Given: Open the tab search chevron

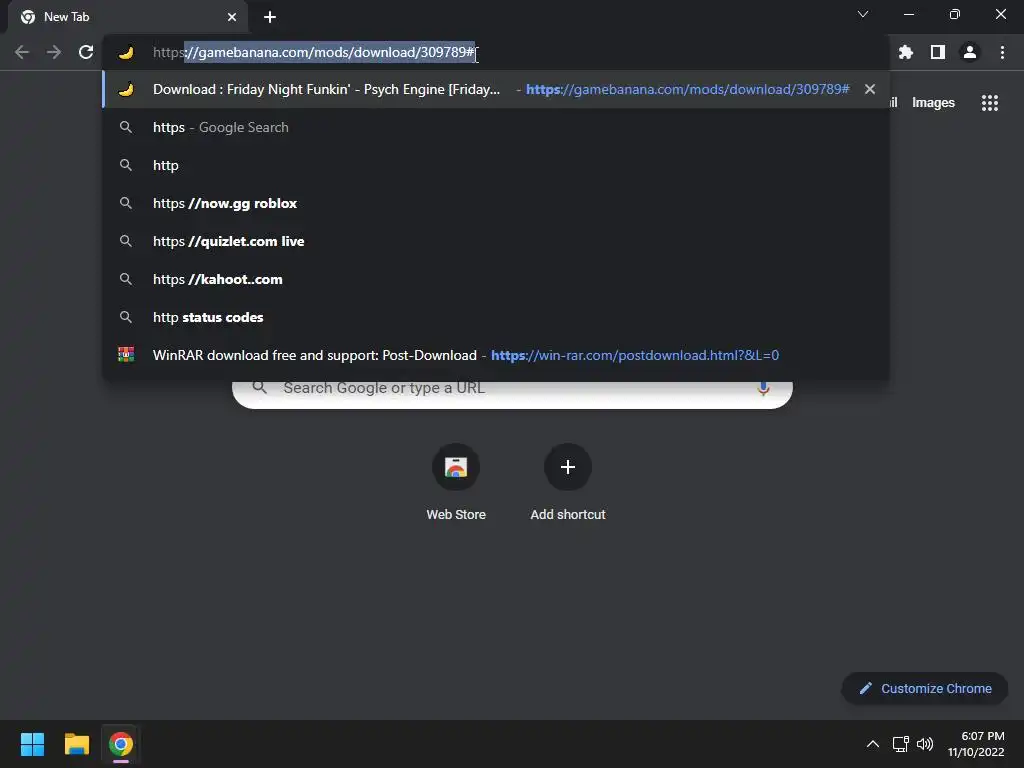Looking at the screenshot, I should coord(863,14).
